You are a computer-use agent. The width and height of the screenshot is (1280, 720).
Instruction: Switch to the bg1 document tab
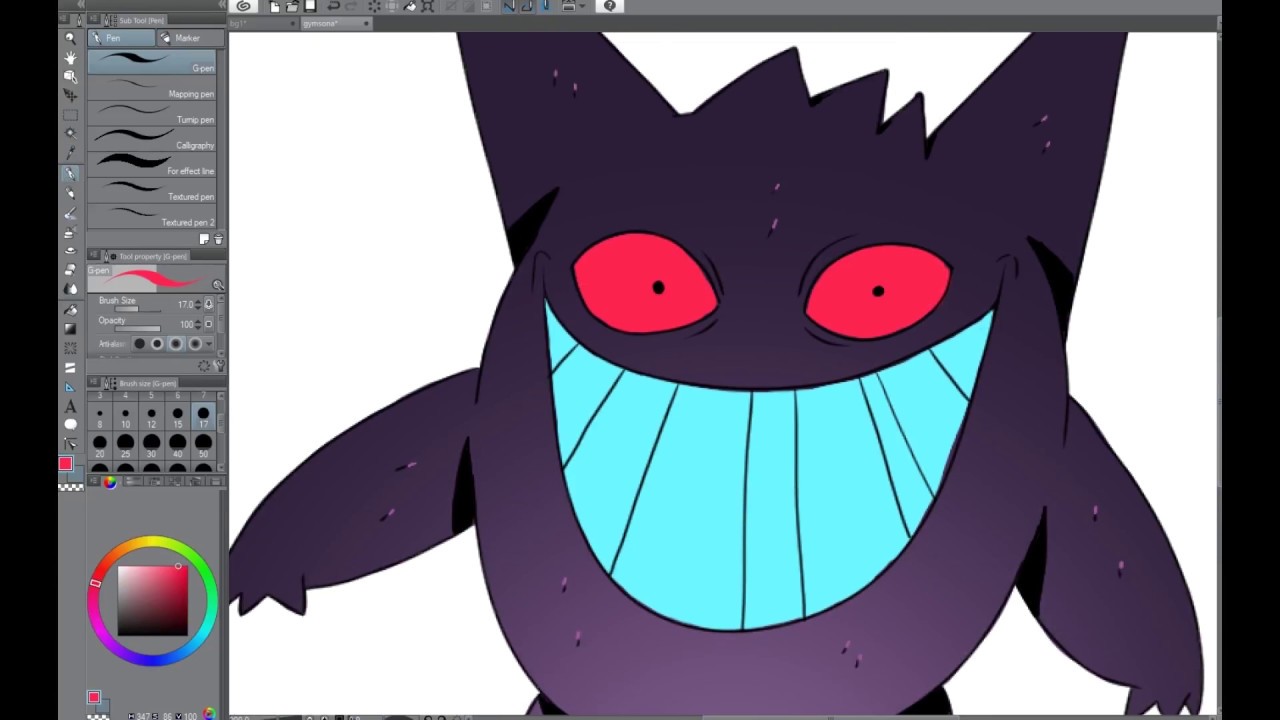pos(264,23)
